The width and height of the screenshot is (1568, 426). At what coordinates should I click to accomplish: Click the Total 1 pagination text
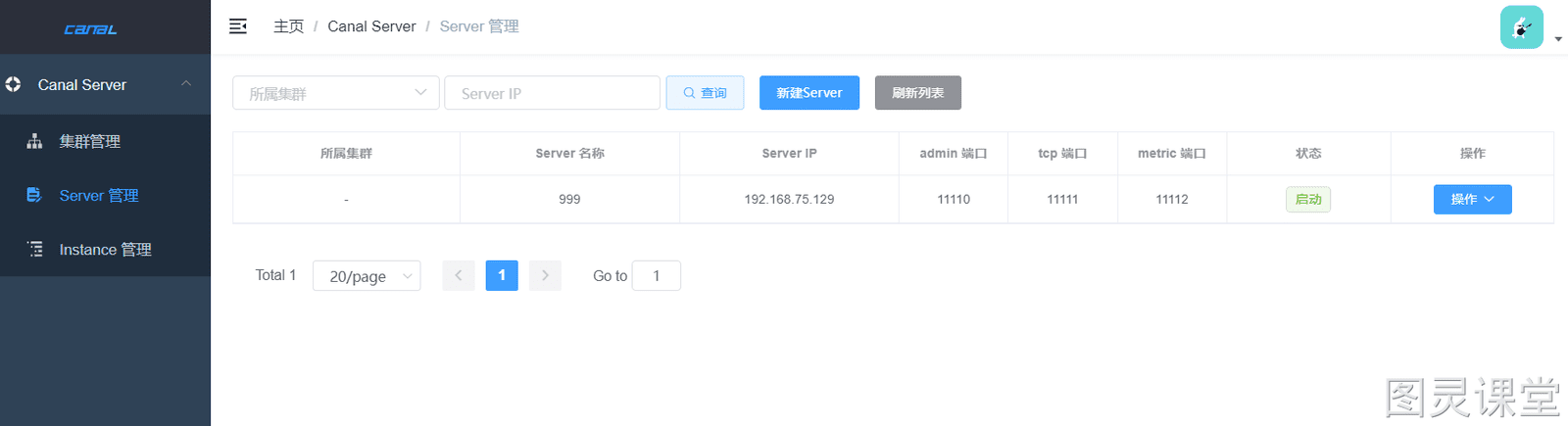pyautogui.click(x=275, y=275)
